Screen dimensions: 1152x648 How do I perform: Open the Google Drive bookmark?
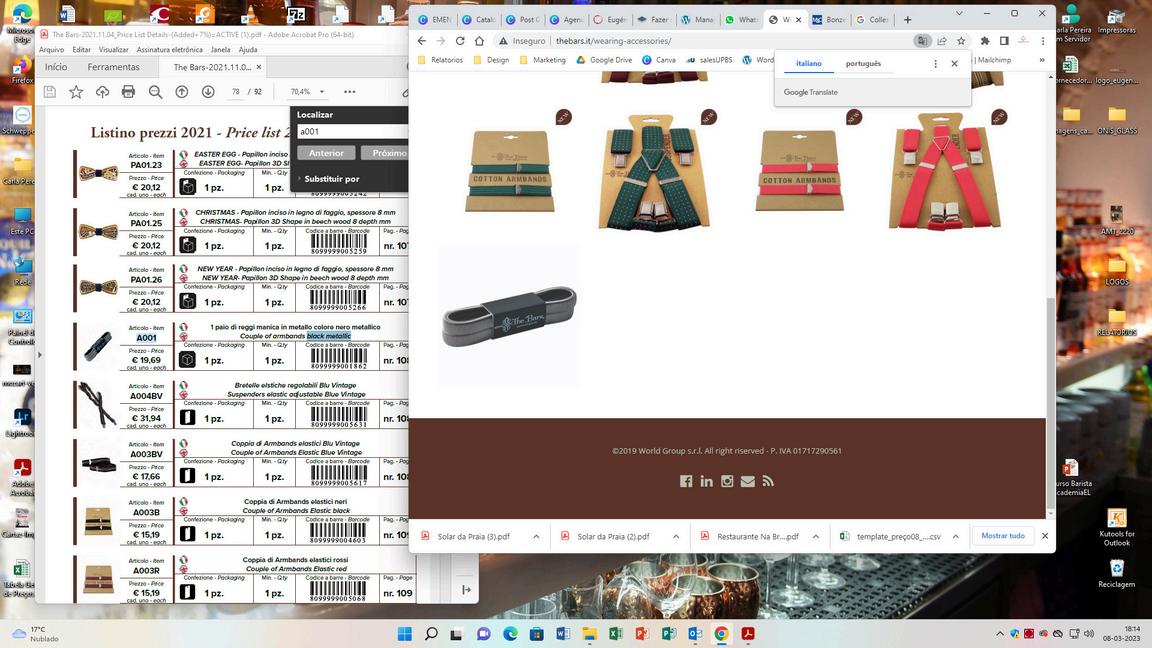click(x=604, y=60)
